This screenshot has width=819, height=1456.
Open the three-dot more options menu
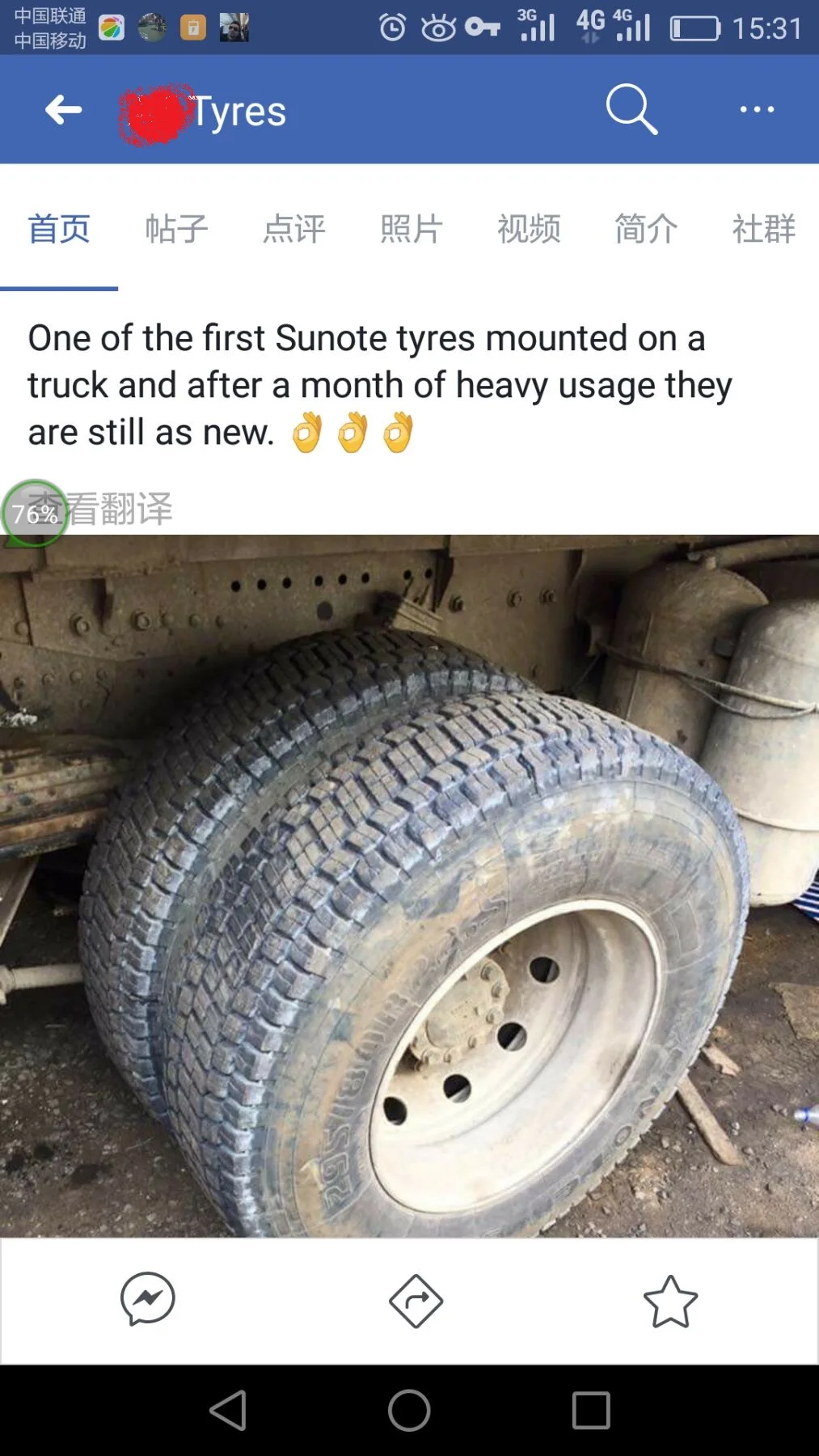click(757, 109)
